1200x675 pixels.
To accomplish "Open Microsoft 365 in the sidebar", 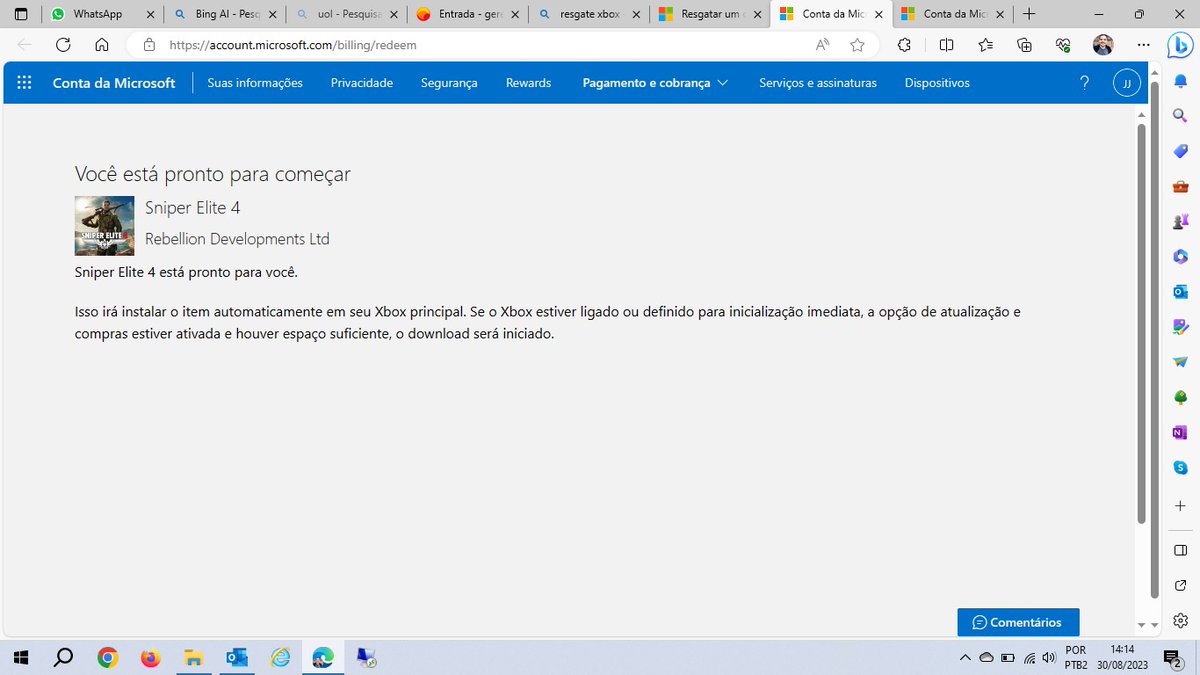I will click(x=1180, y=257).
